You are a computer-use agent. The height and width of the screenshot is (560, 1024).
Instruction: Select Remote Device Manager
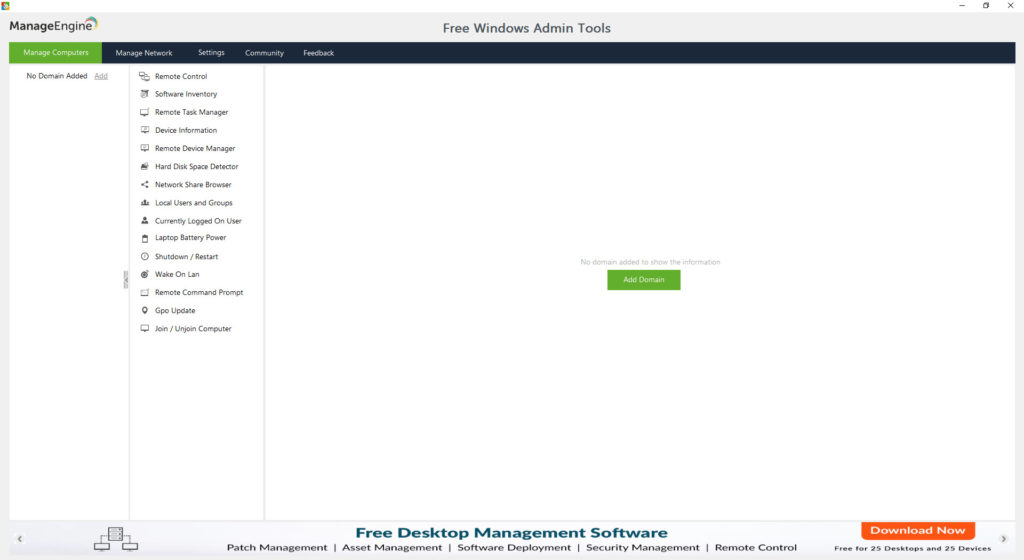pos(195,148)
